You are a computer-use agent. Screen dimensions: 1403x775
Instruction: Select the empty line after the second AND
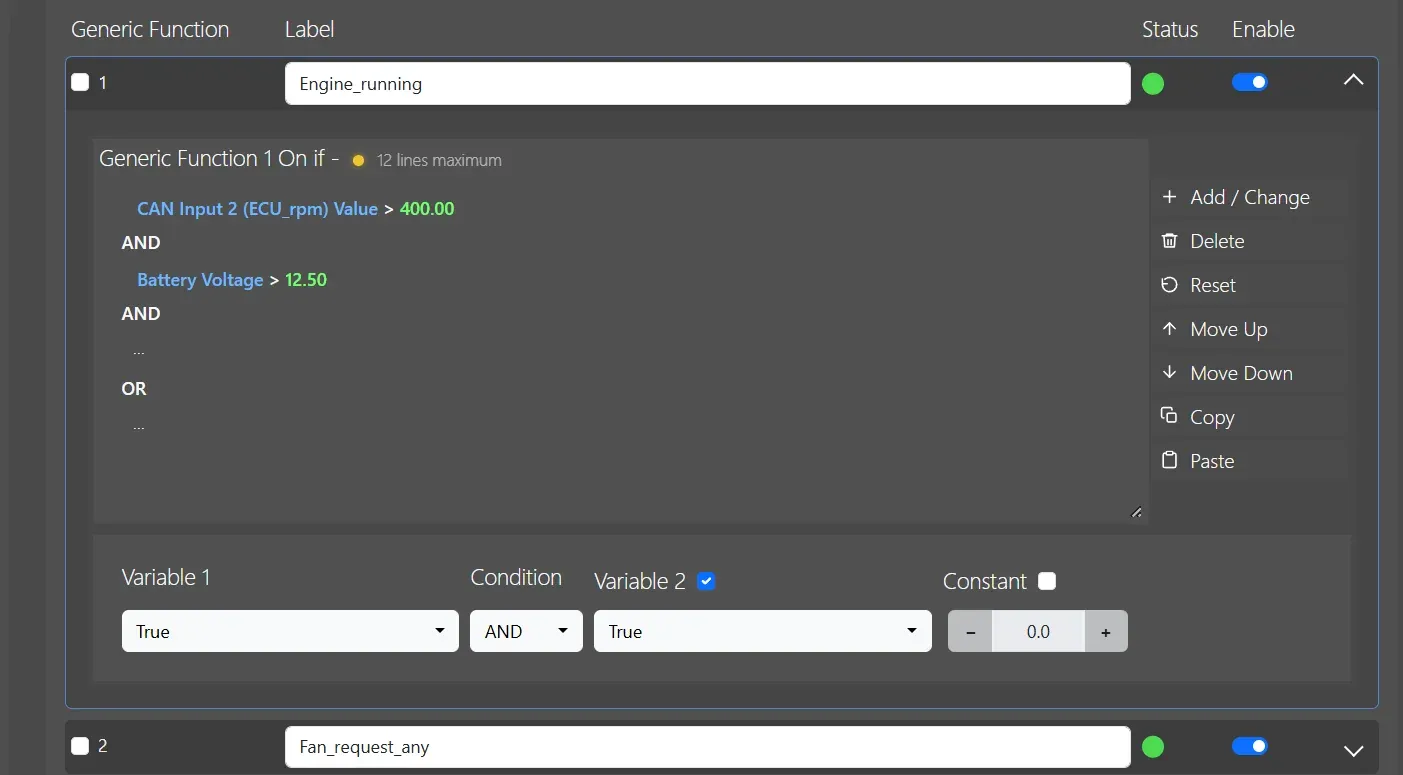click(139, 352)
